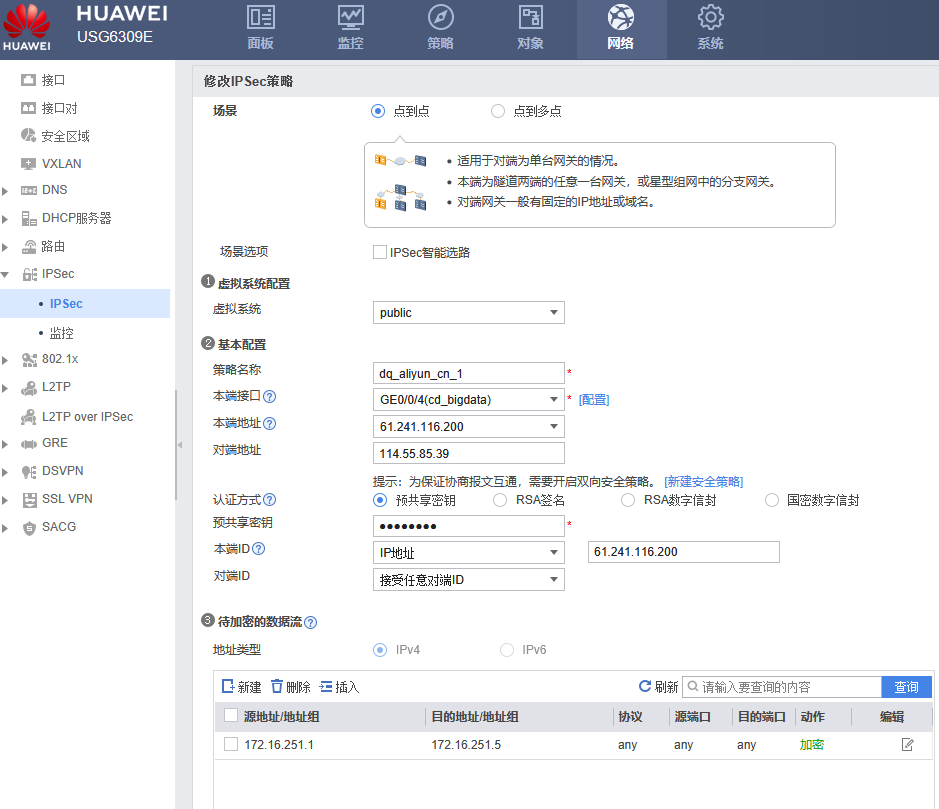Open the 对端ID dropdown
The image size is (939, 809).
point(468,579)
